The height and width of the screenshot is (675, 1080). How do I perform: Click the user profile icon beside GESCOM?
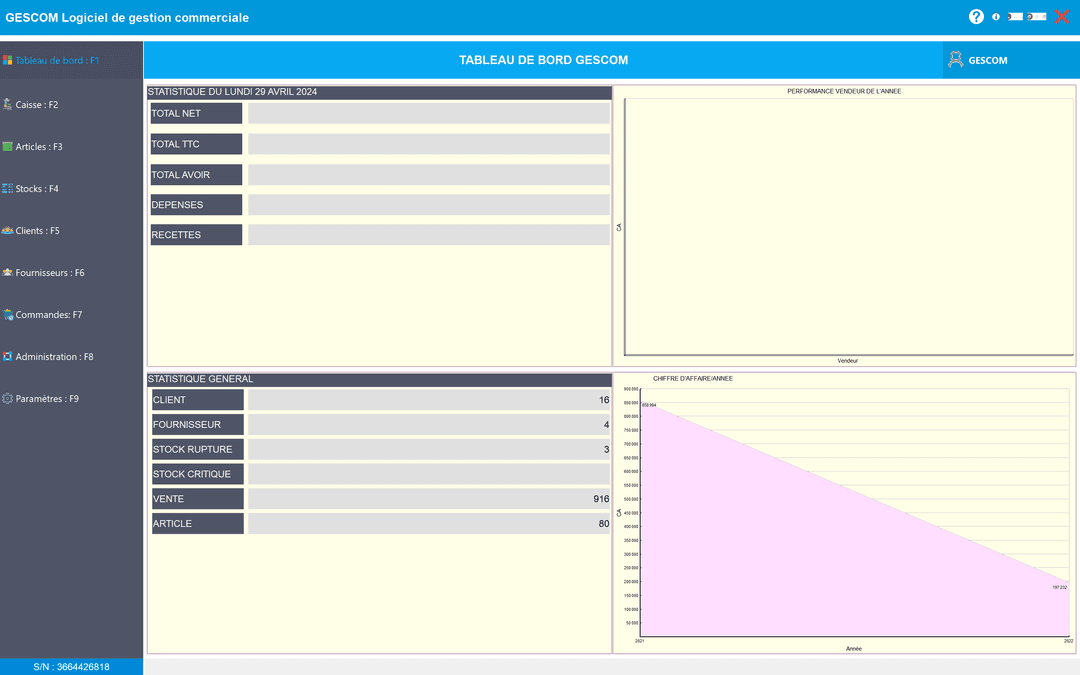point(955,60)
